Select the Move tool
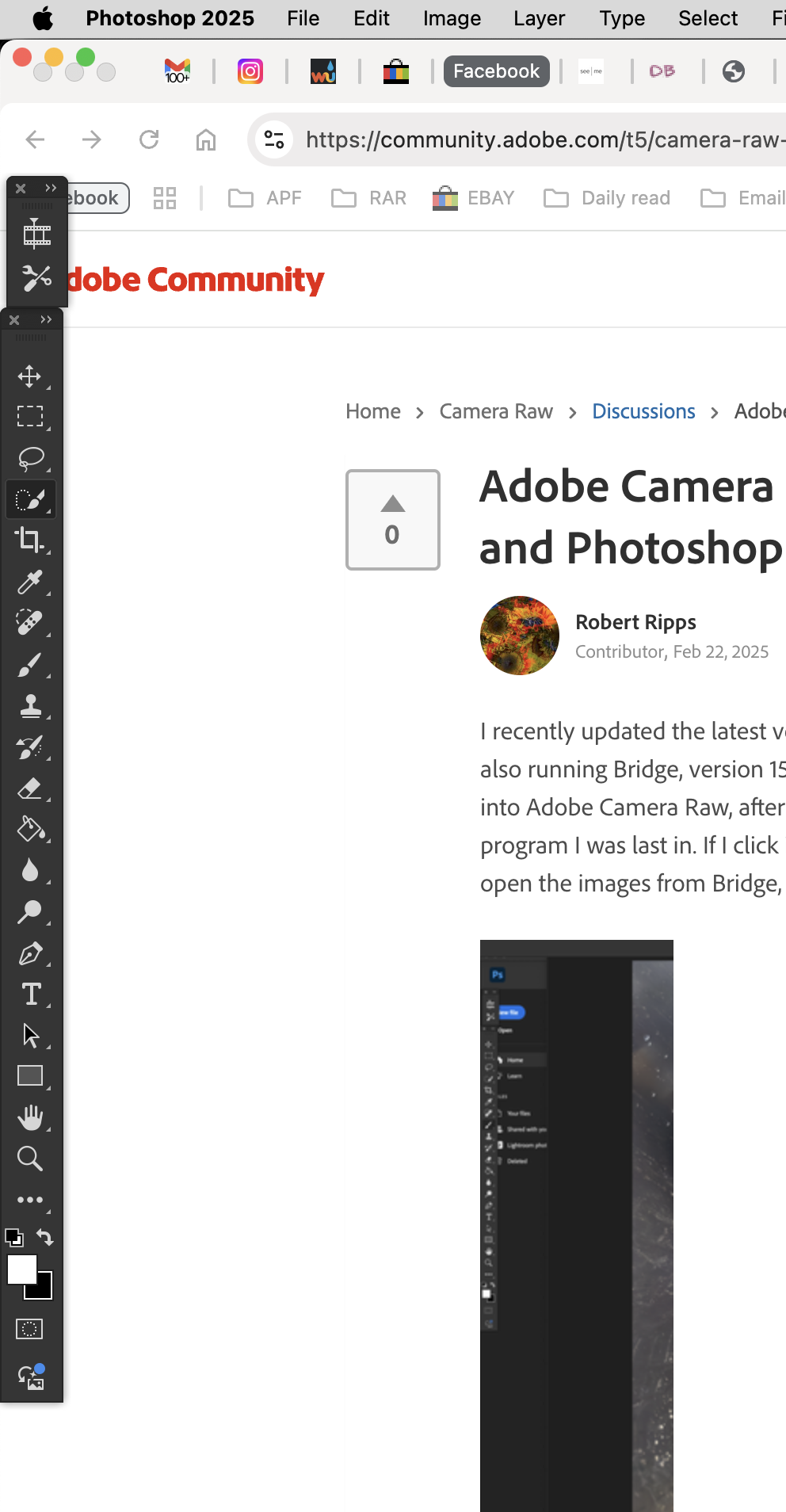This screenshot has width=786, height=1512. [29, 376]
